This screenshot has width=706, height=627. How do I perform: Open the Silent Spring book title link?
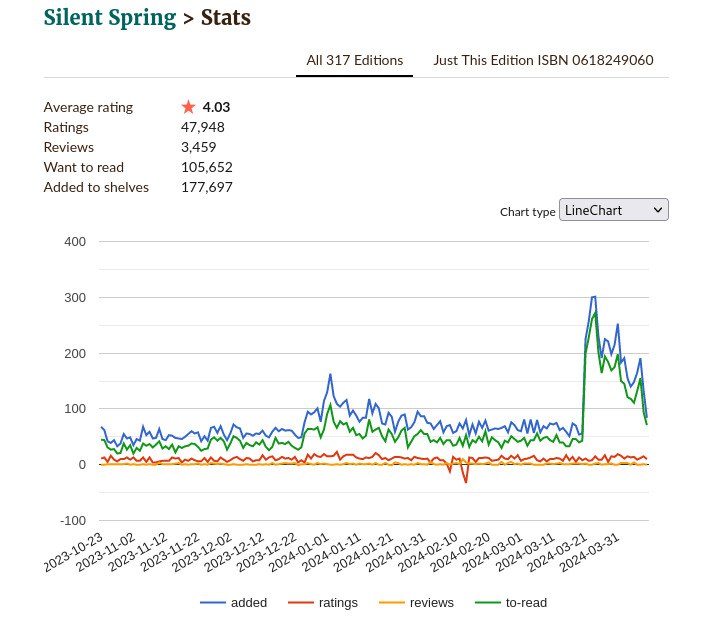point(109,18)
